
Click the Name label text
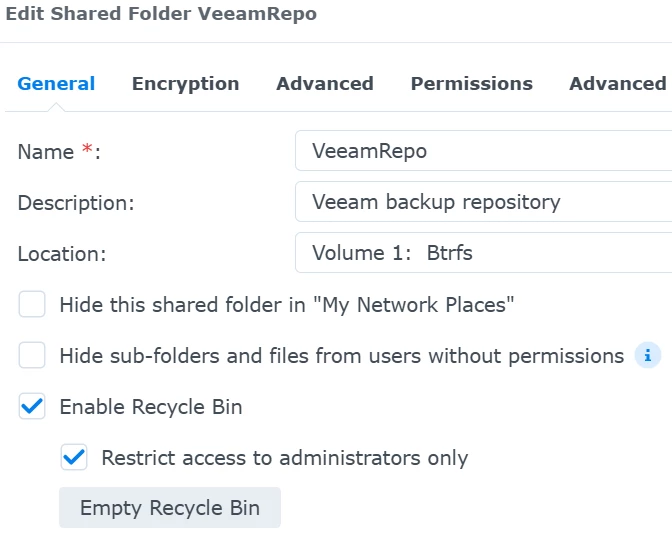(47, 152)
